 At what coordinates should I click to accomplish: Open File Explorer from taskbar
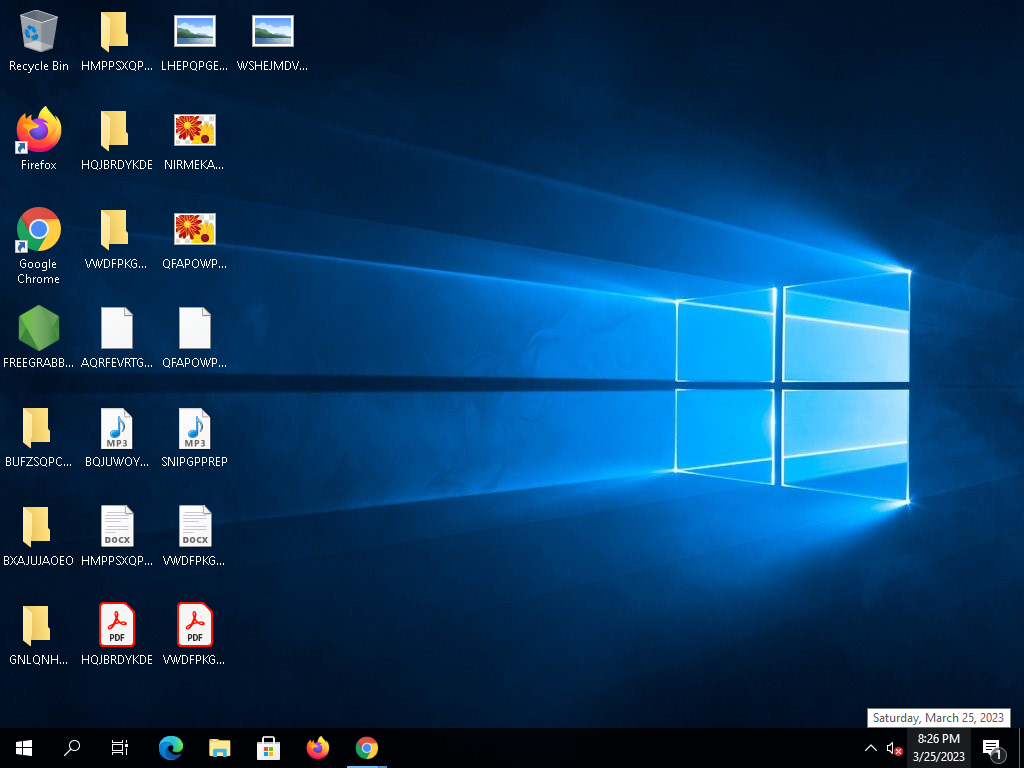(219, 748)
